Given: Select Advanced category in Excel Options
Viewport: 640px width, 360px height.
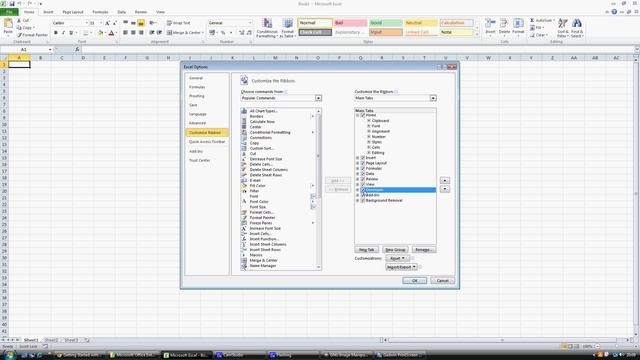Looking at the screenshot, I should pyautogui.click(x=197, y=123).
